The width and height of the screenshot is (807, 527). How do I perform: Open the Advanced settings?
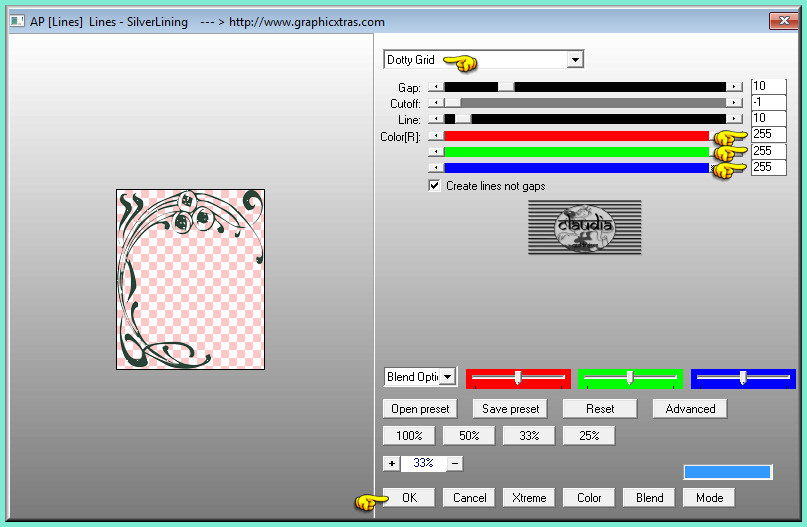pos(690,409)
